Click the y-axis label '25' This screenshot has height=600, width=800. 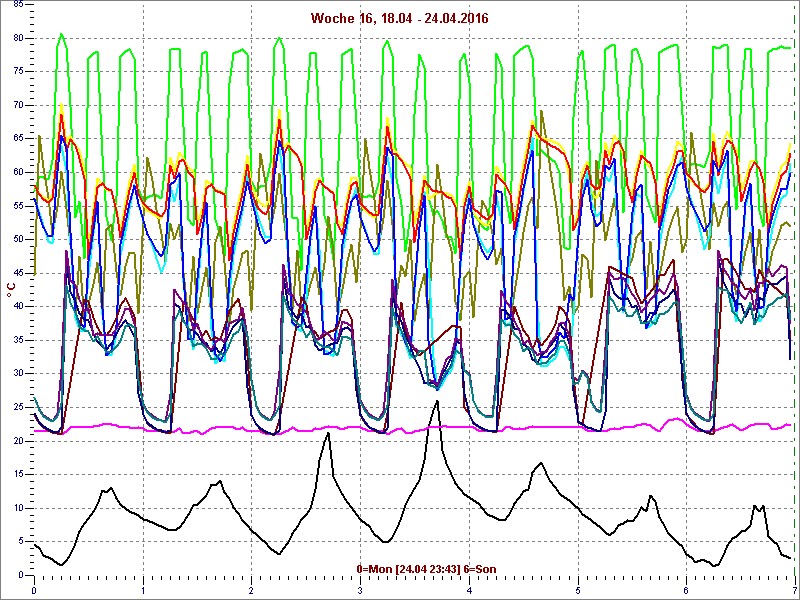[18, 407]
